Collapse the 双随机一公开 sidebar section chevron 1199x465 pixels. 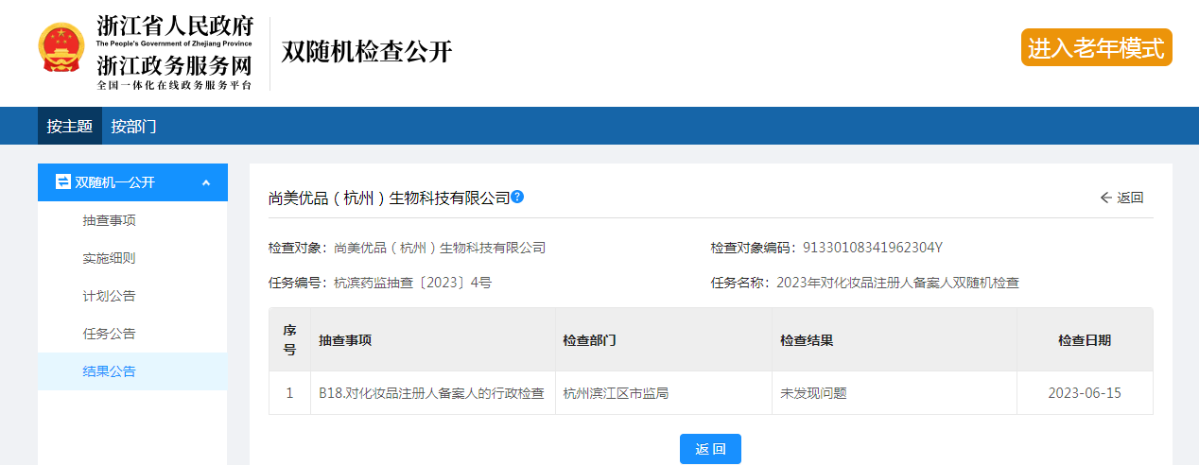(x=206, y=183)
